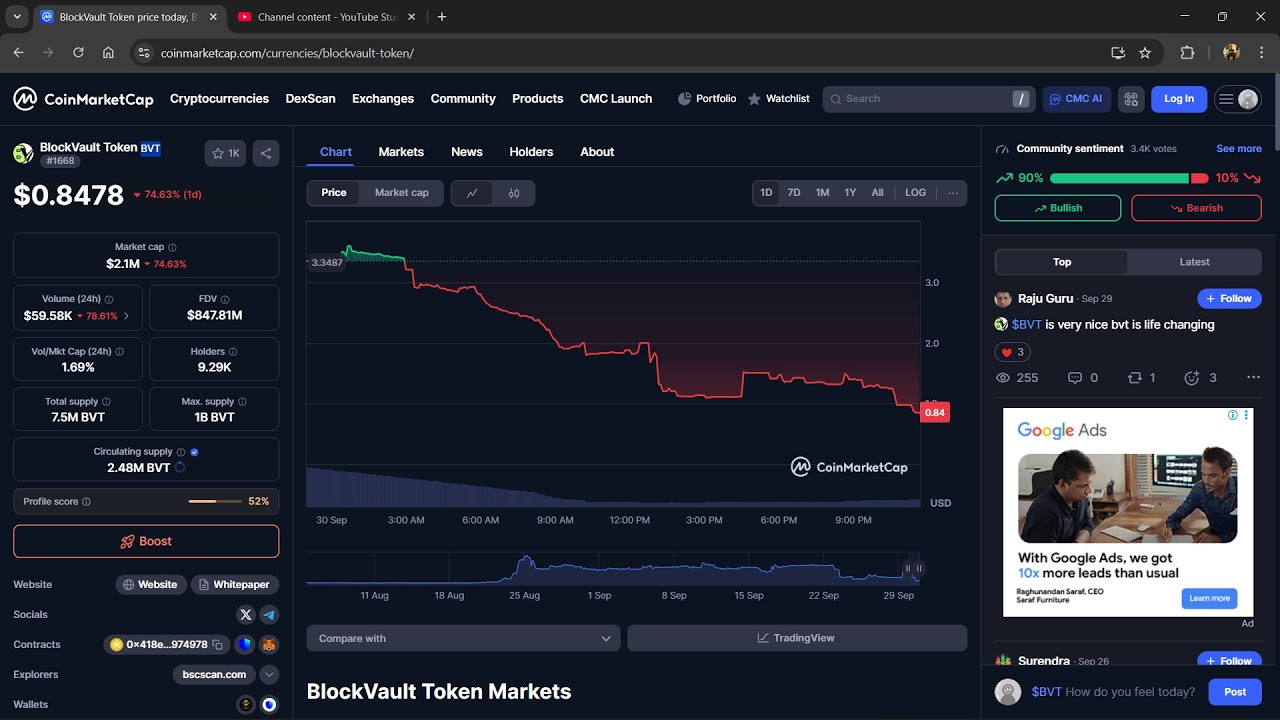Open the Whitepaper link
Viewport: 1280px width, 720px height.
(235, 585)
